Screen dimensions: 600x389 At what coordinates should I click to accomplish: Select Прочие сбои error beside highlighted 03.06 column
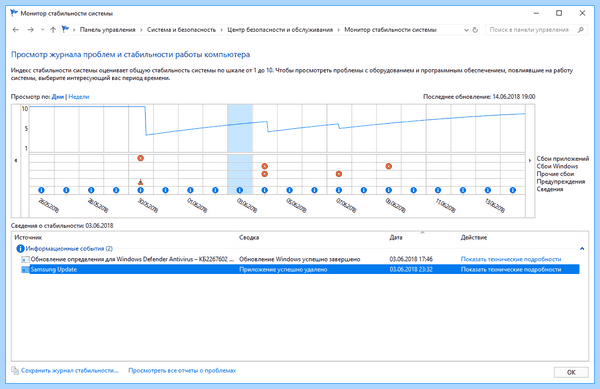click(x=264, y=174)
